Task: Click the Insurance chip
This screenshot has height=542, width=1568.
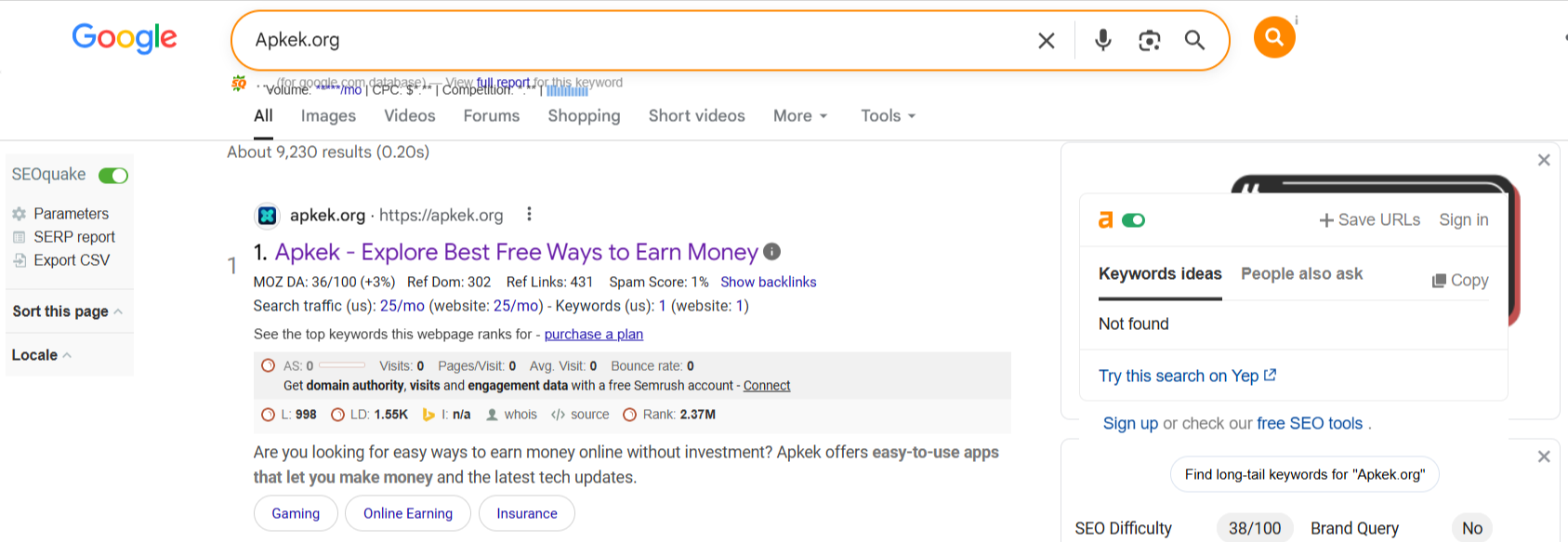Action: coord(527,513)
